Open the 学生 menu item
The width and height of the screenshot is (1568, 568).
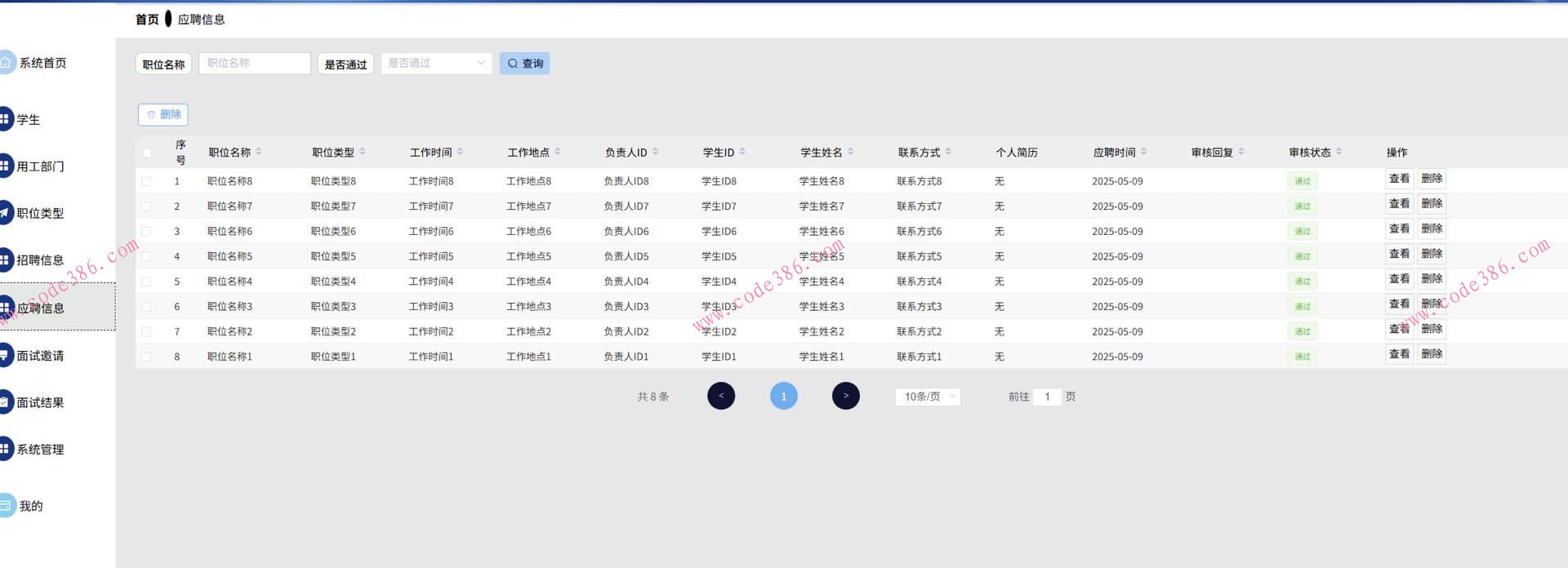[x=29, y=119]
